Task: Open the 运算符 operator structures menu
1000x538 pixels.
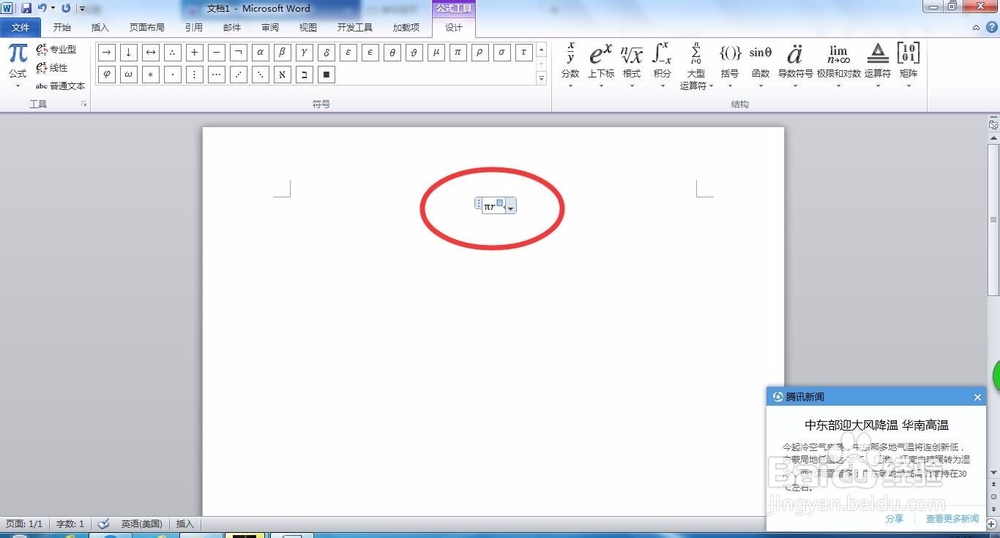Action: pos(878,65)
